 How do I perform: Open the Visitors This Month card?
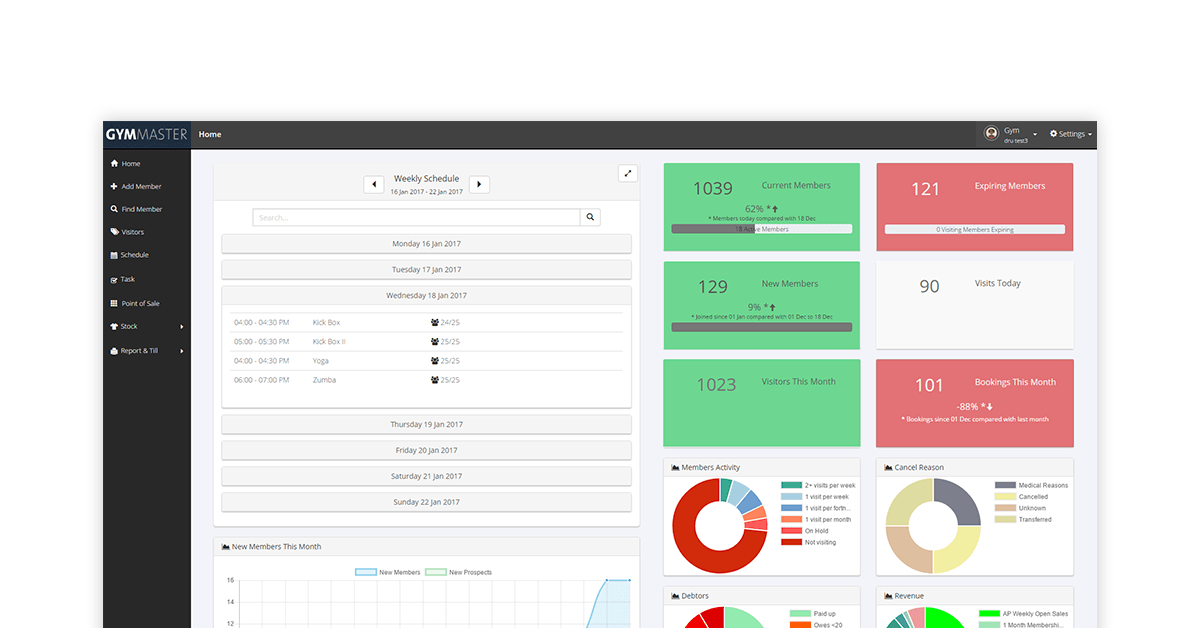pyautogui.click(x=762, y=403)
